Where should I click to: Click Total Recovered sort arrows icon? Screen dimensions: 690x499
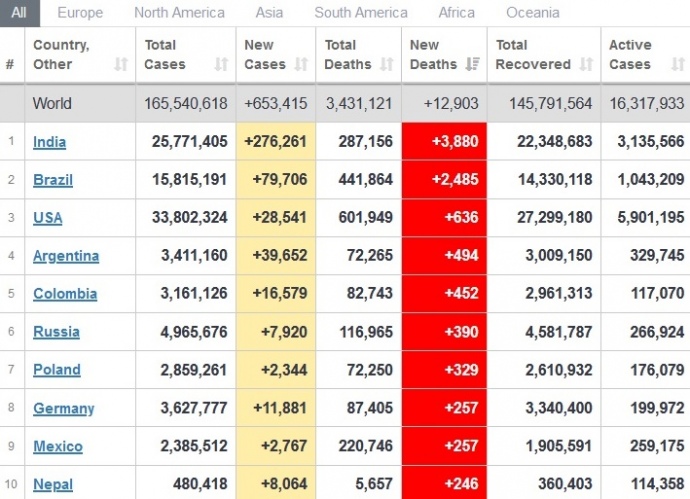click(584, 65)
